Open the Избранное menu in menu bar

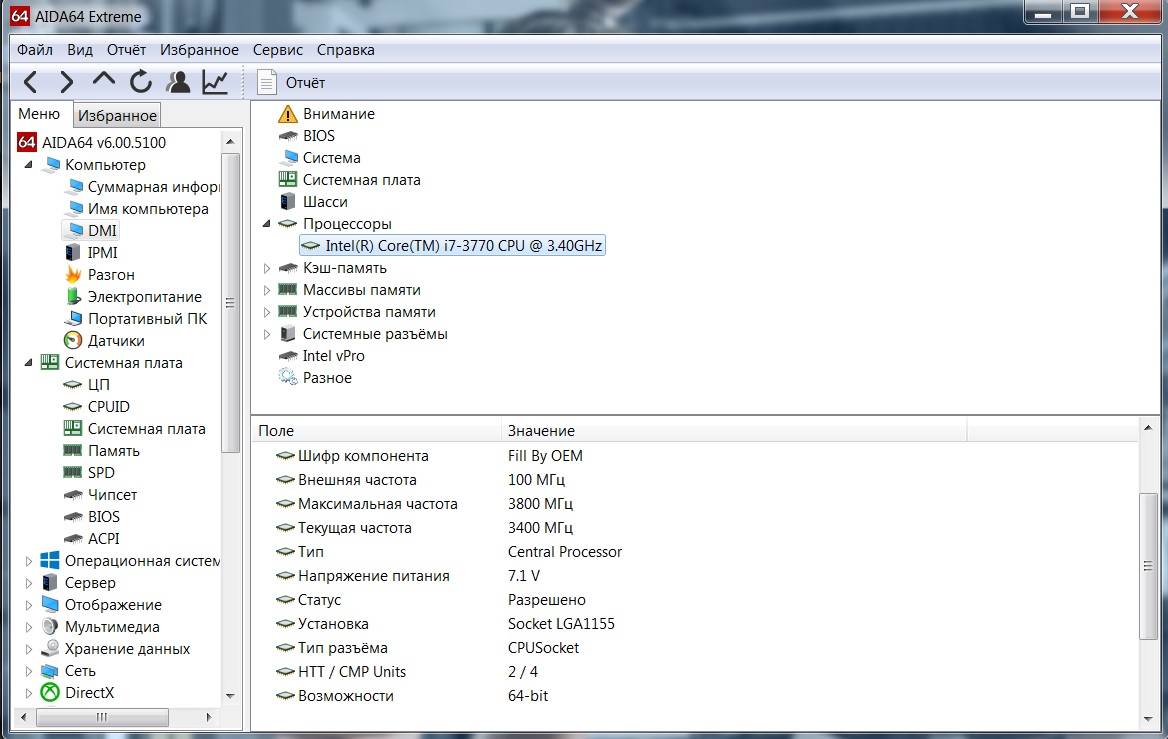(x=199, y=50)
